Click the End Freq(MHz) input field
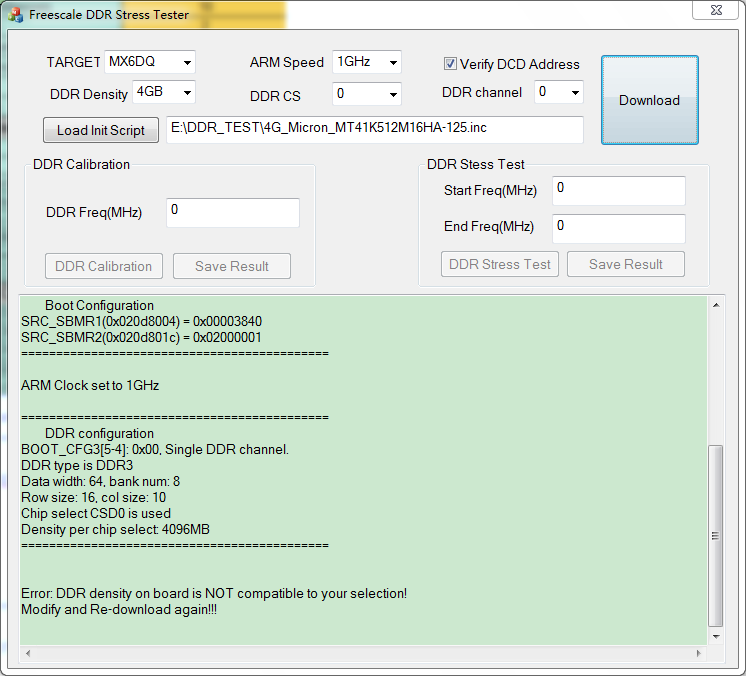746x676 pixels. [x=618, y=228]
